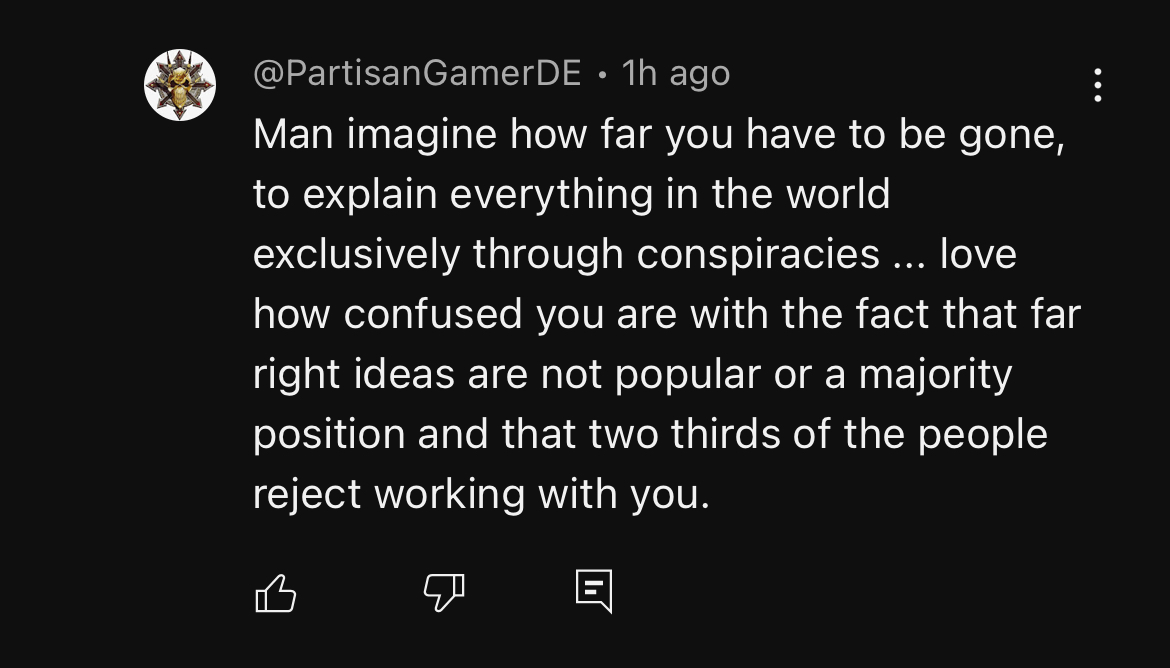This screenshot has width=1170, height=668.
Task: Click 'to explain everything in the world'
Action: click(572, 195)
